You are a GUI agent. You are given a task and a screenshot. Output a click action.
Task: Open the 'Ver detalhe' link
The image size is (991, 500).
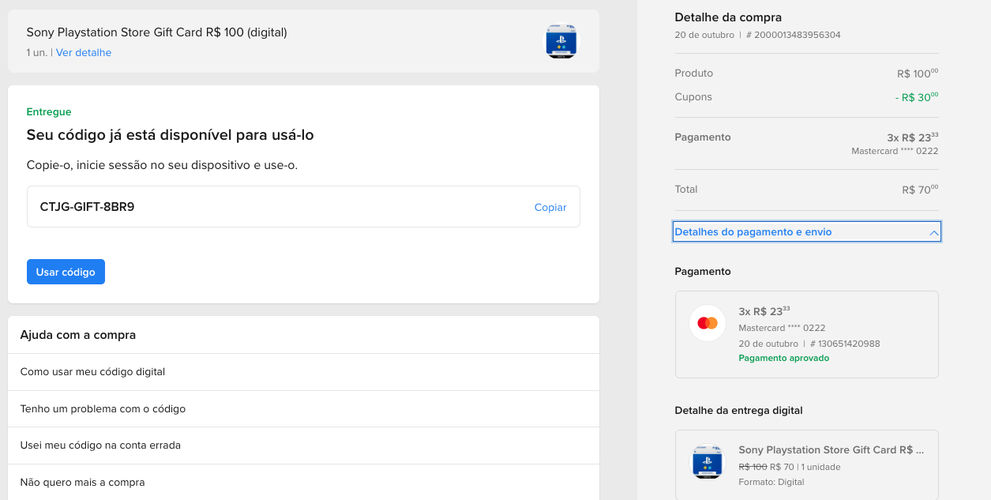pyautogui.click(x=83, y=52)
